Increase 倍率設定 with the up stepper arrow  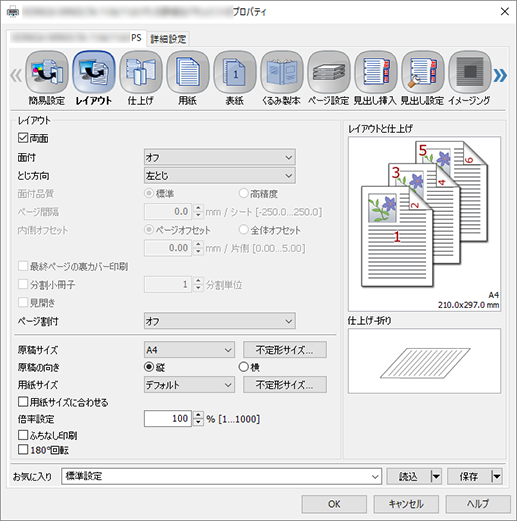[198, 415]
